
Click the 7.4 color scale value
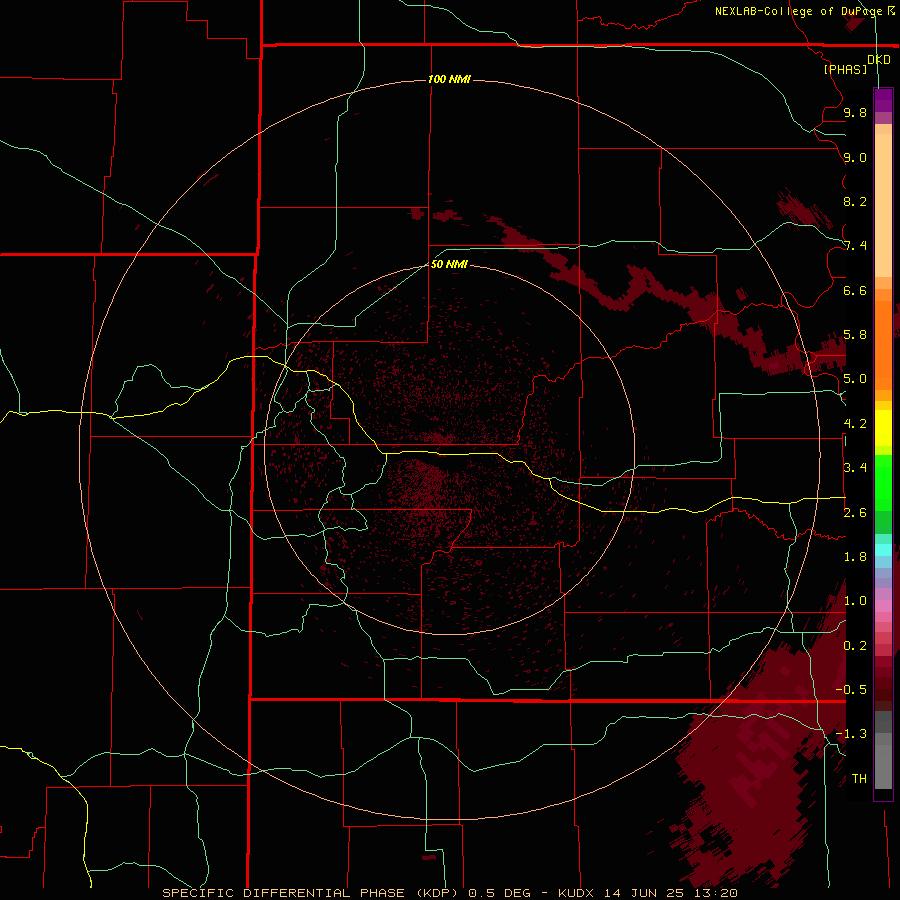[855, 246]
